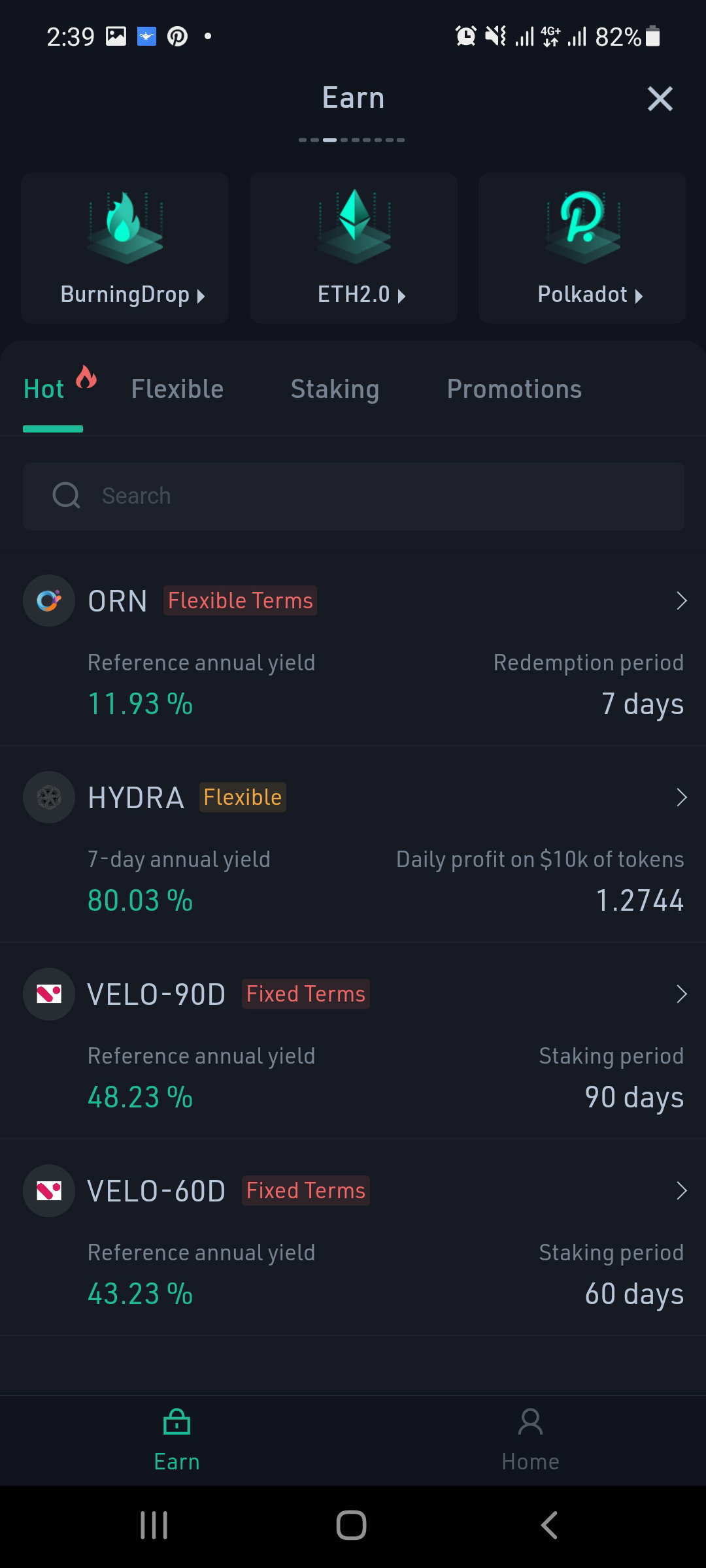Click the Fixed Terms tag on VELO-90D
This screenshot has width=706, height=1568.
[305, 994]
